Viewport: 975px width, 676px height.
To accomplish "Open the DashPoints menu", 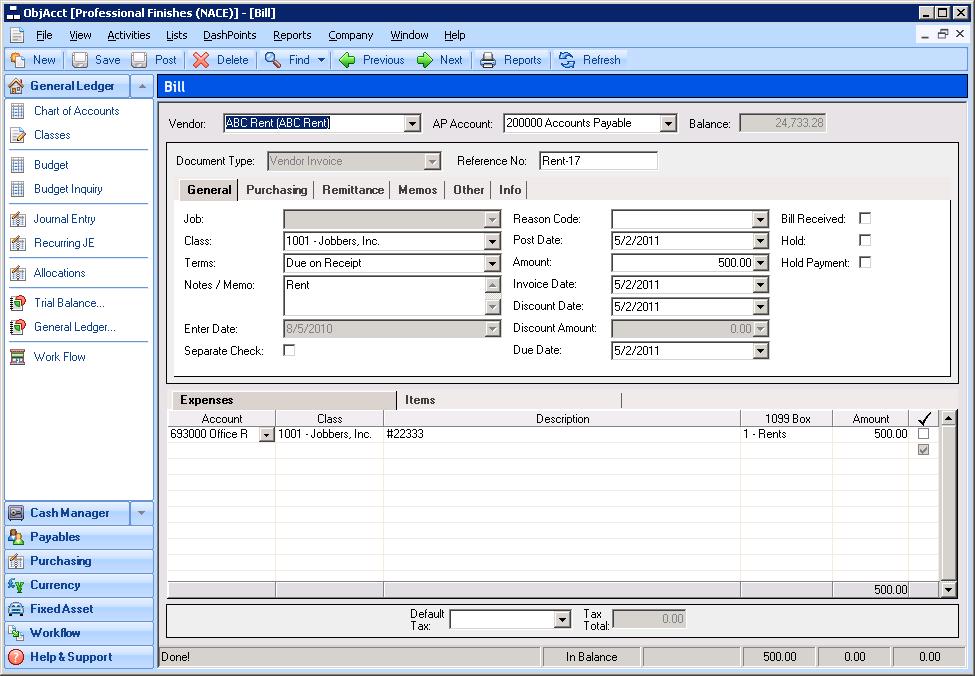I will click(229, 35).
